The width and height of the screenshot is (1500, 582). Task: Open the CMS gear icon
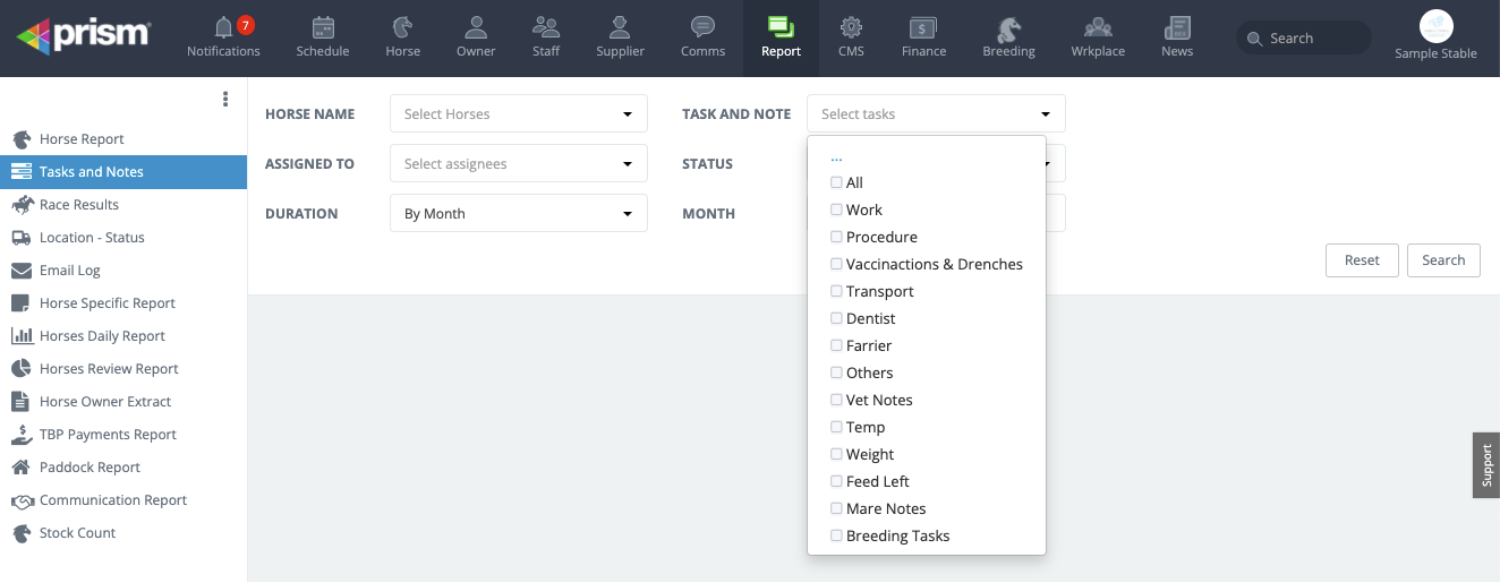(851, 27)
